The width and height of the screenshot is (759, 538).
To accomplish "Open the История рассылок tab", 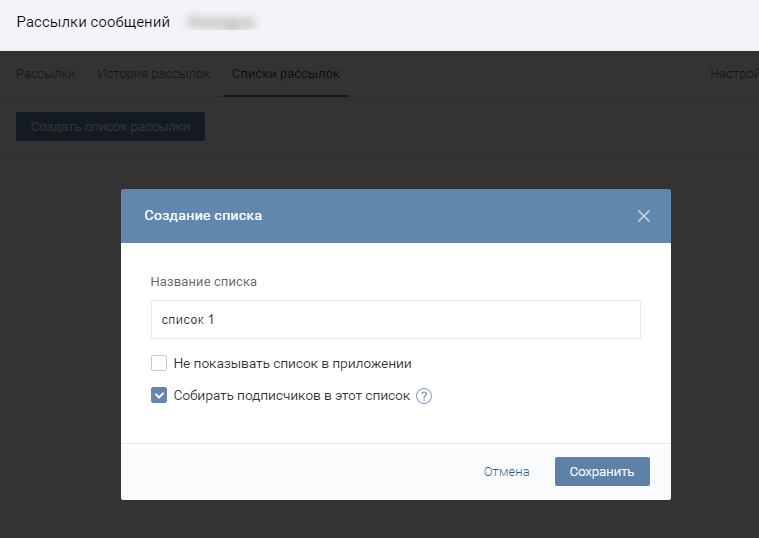I will coord(153,74).
